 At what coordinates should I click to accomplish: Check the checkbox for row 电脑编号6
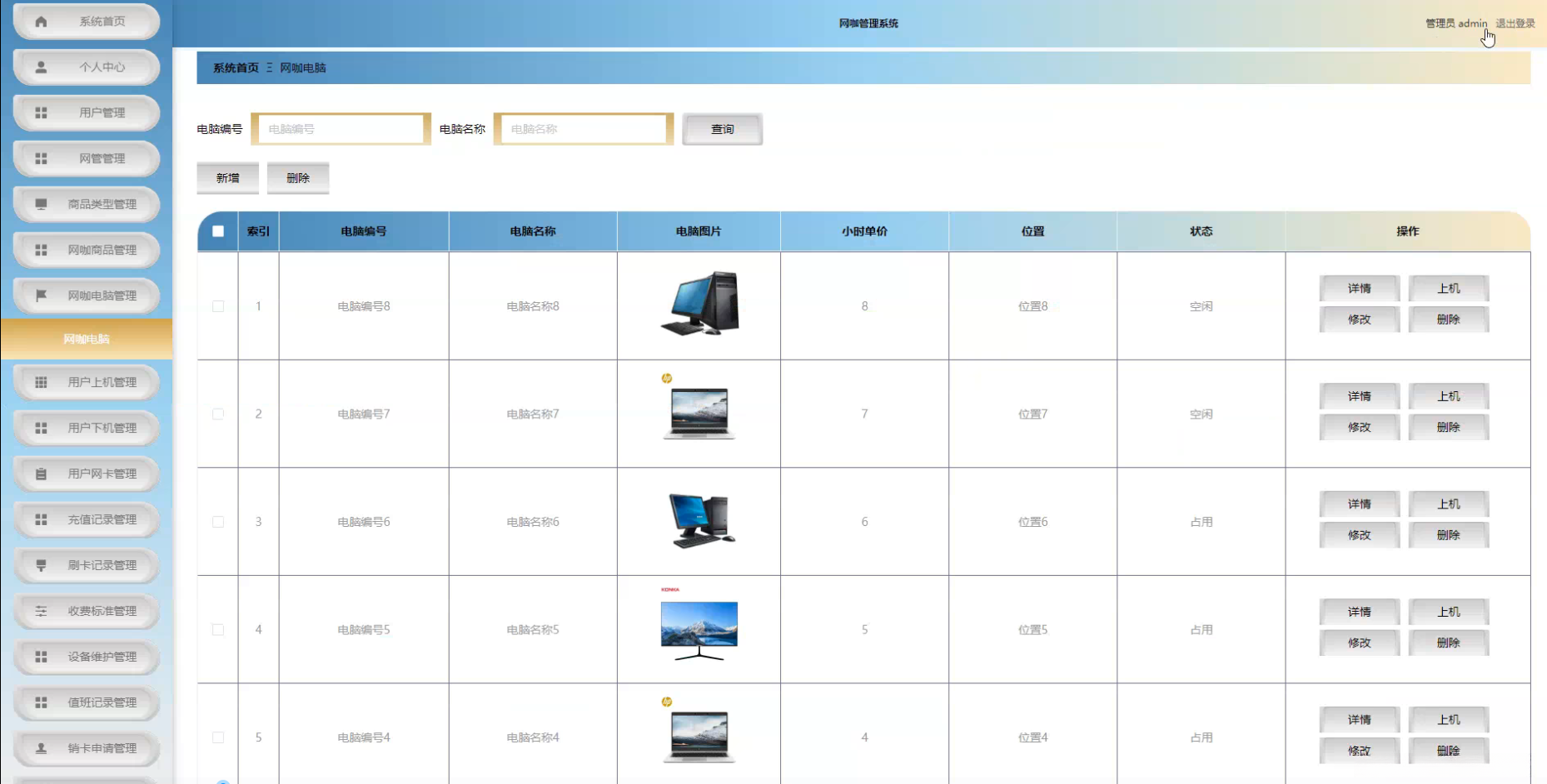click(x=218, y=522)
